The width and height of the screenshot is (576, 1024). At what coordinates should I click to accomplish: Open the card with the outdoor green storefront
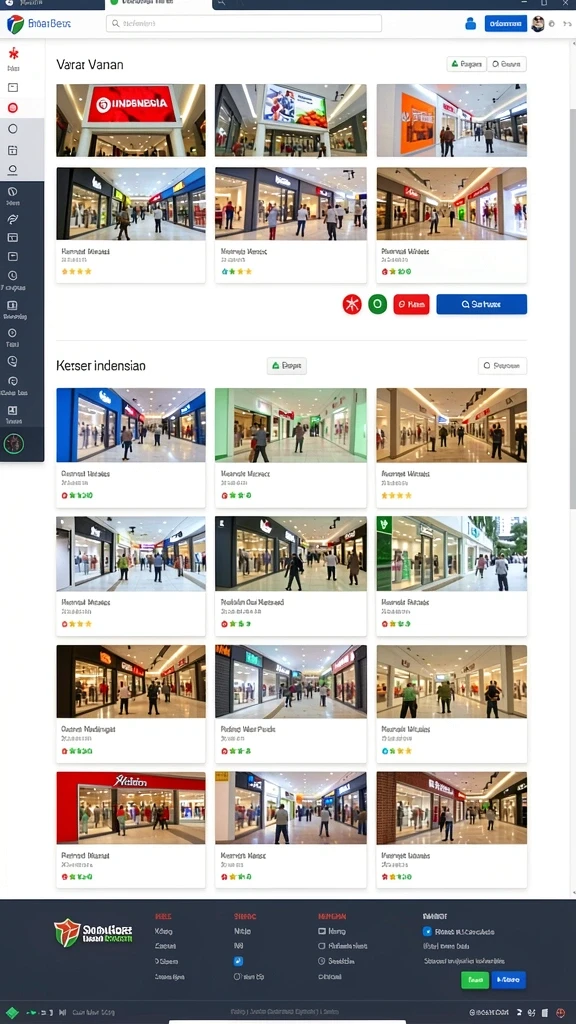point(451,575)
